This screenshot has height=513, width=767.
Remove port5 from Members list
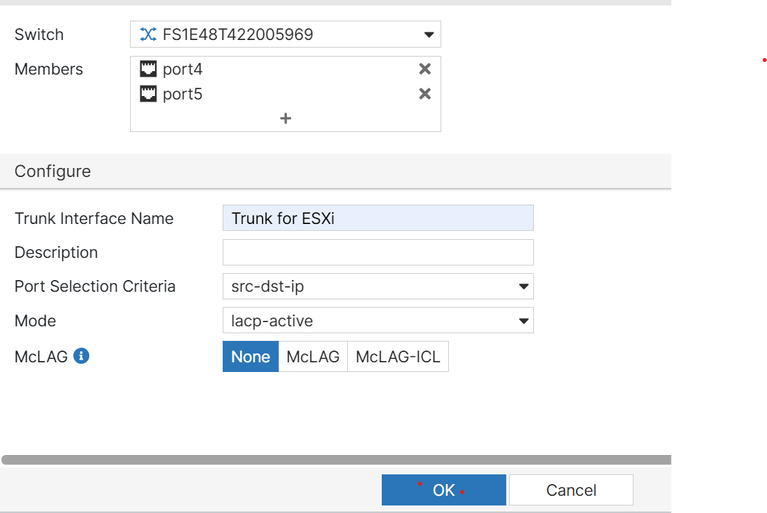coord(425,94)
